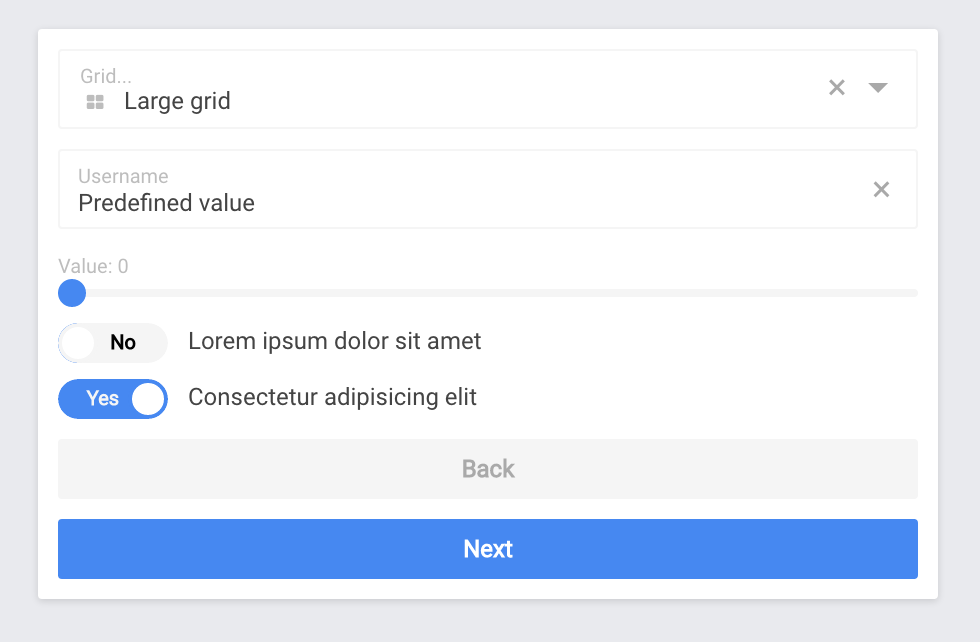Click the Predefined value input field
Screen dimensions: 980x642
[x=400, y=203]
